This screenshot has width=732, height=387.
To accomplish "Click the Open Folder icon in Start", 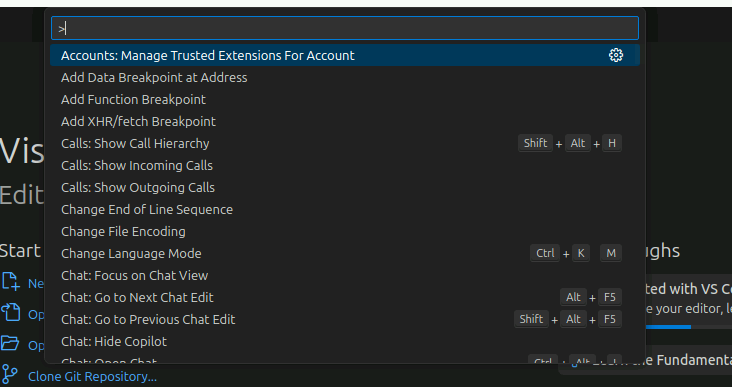I will point(10,344).
